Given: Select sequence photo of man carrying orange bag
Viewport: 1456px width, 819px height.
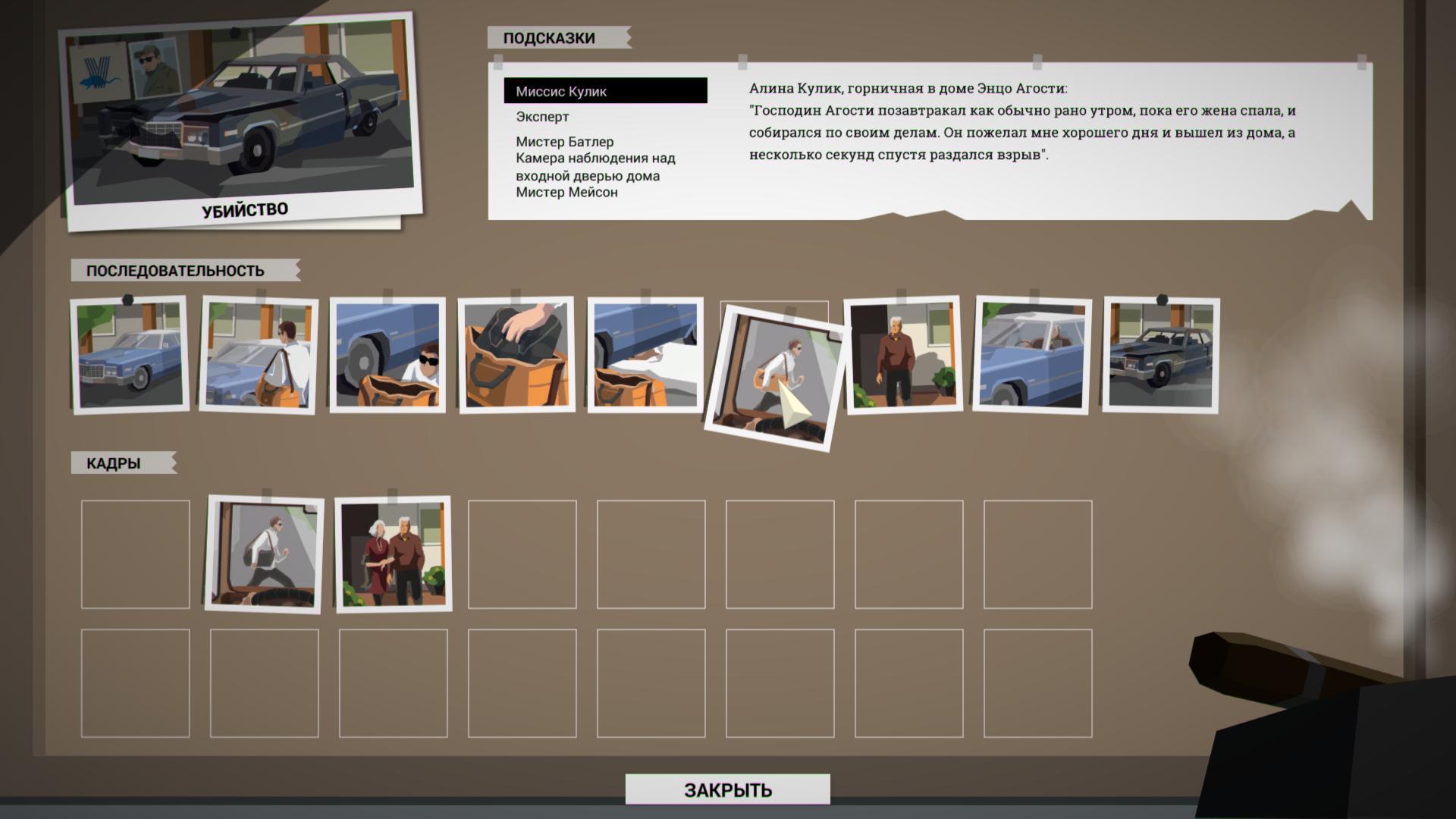Looking at the screenshot, I should click(x=259, y=355).
